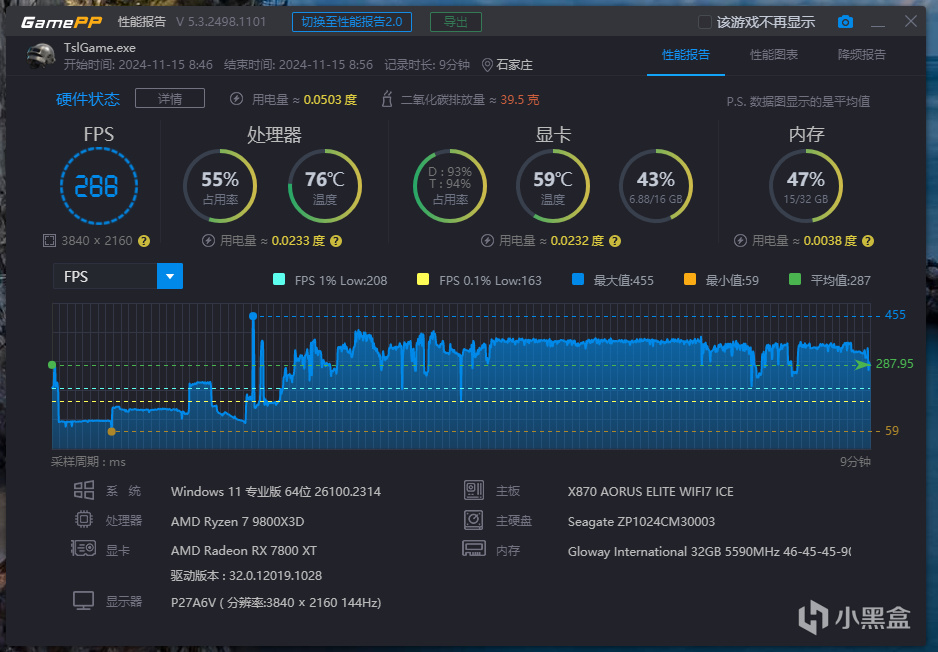Click the lightning icon next to total 用电量
938x652 pixels.
(236, 99)
